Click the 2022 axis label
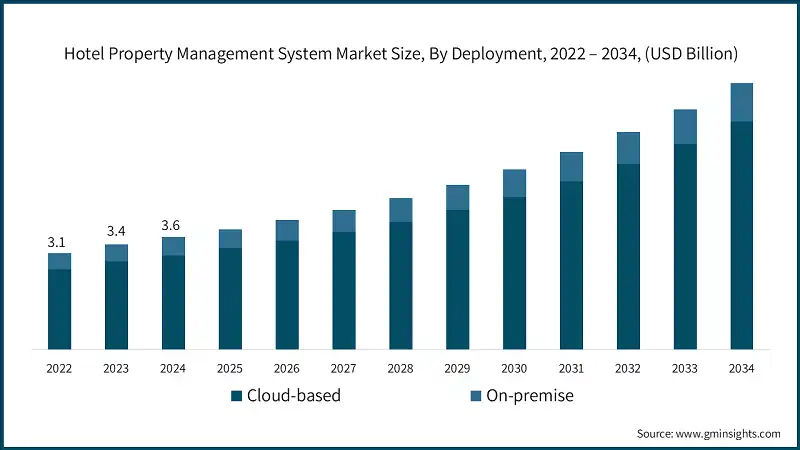 59,368
